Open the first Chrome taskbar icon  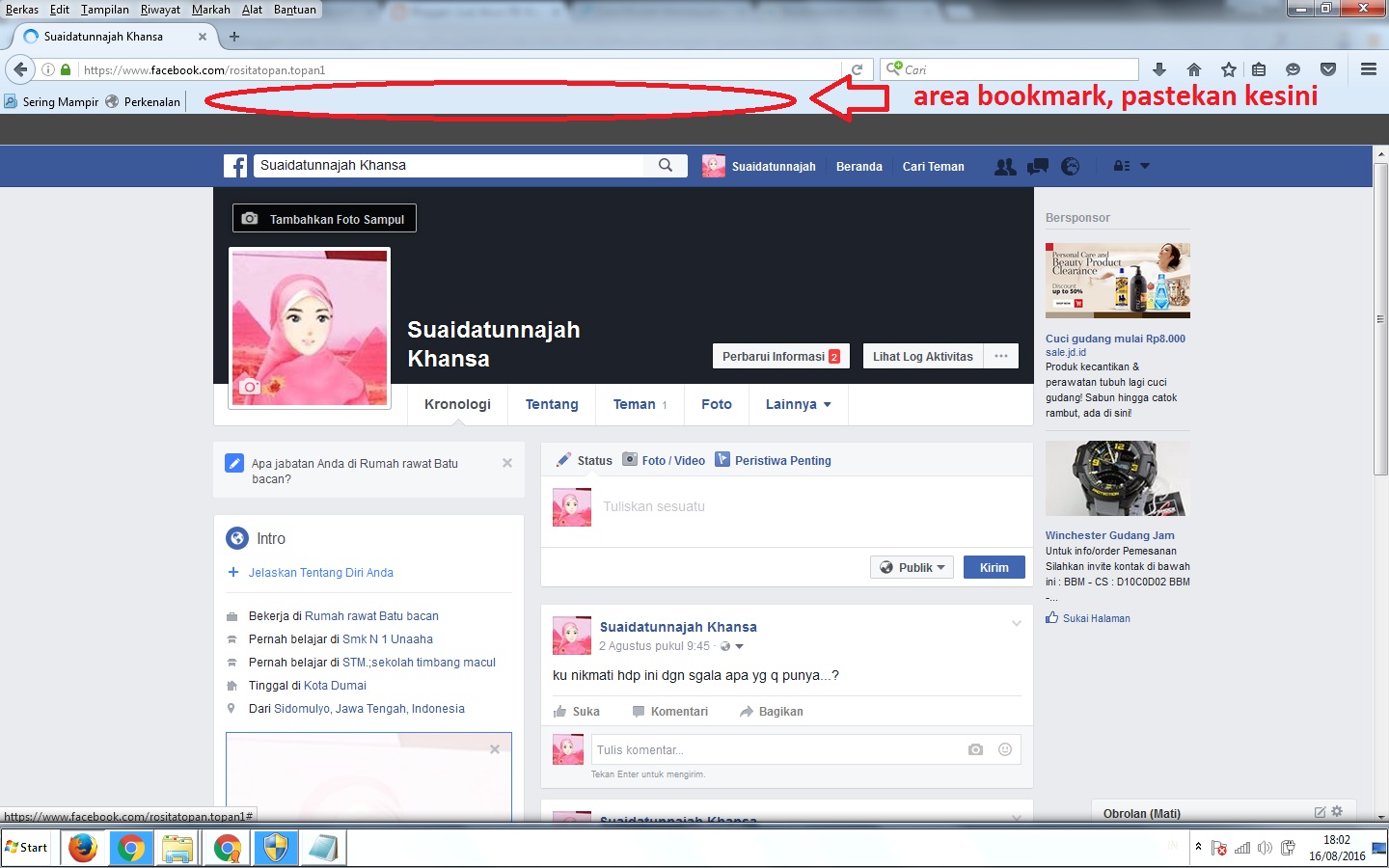131,848
